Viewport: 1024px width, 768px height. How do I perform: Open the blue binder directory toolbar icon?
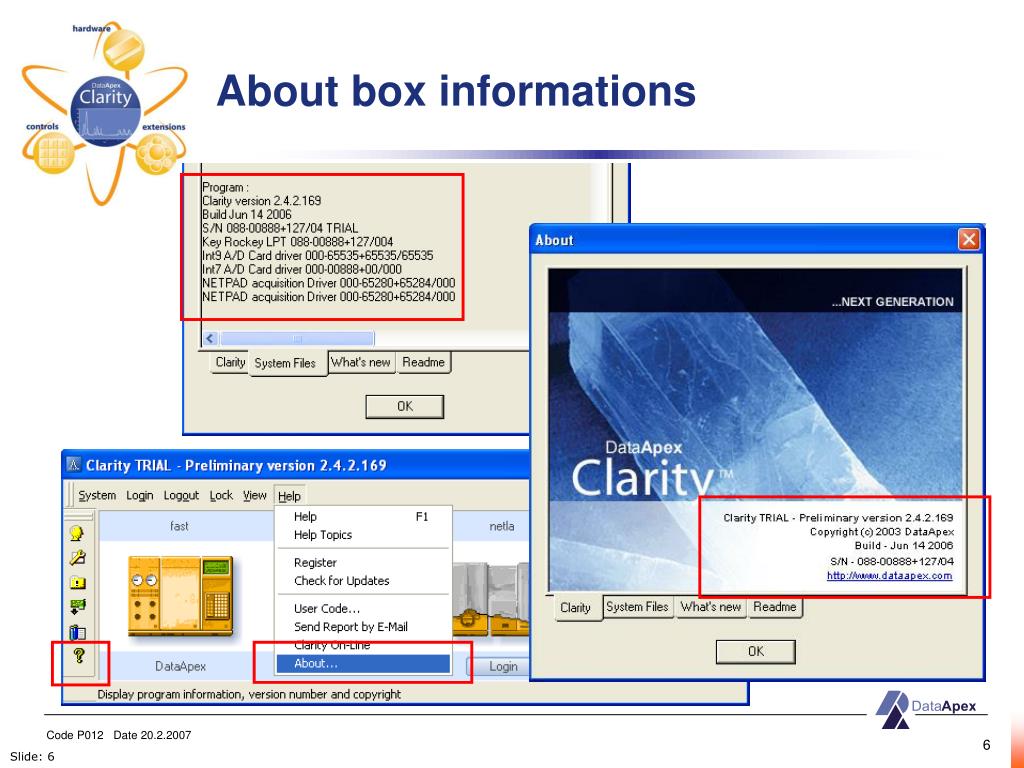click(x=77, y=632)
